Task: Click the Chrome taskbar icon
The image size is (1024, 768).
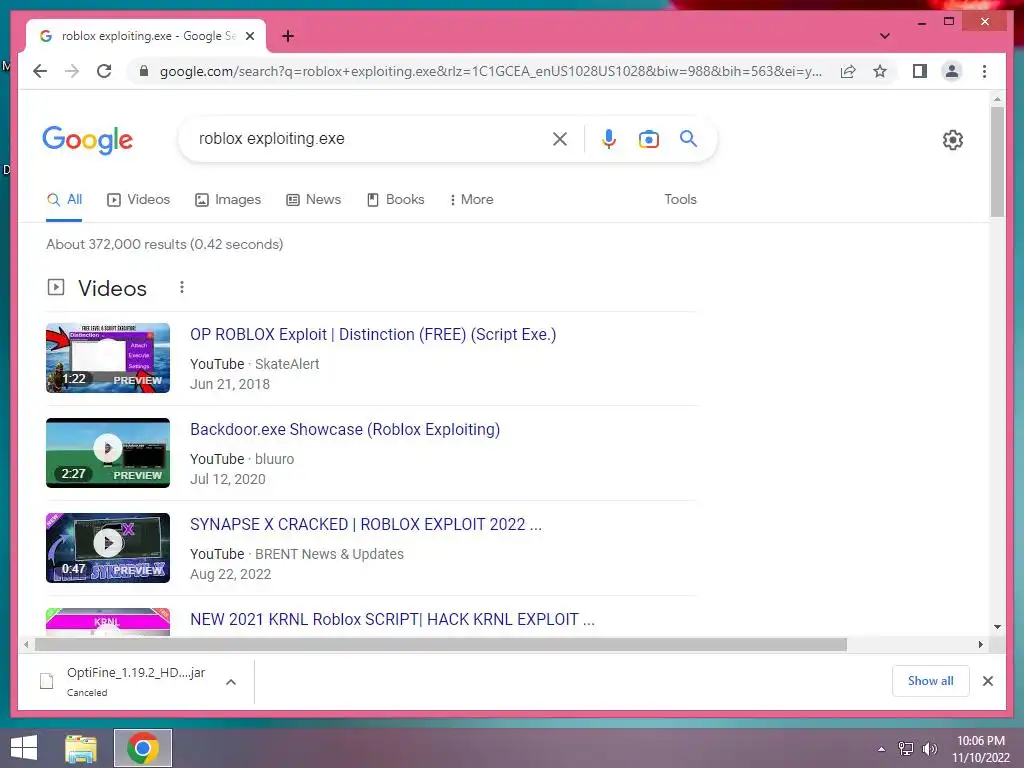Action: click(143, 748)
